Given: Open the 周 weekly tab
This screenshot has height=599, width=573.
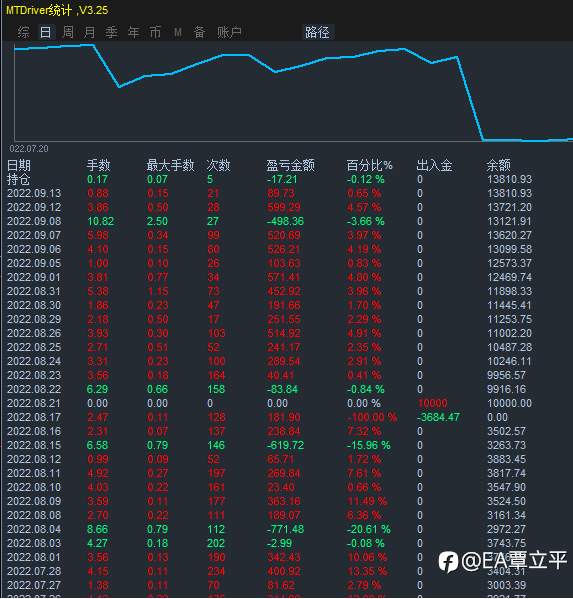Looking at the screenshot, I should [68, 32].
